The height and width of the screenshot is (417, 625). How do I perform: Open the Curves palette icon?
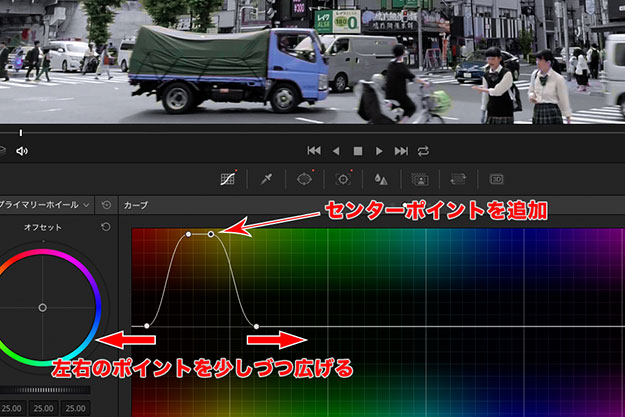pyautogui.click(x=229, y=179)
